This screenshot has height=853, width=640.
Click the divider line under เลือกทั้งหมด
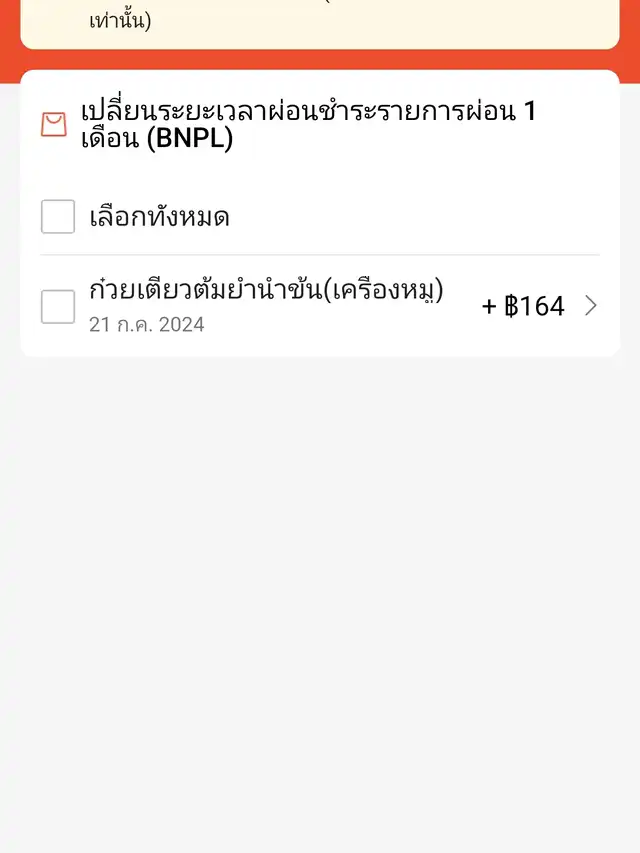(x=320, y=255)
